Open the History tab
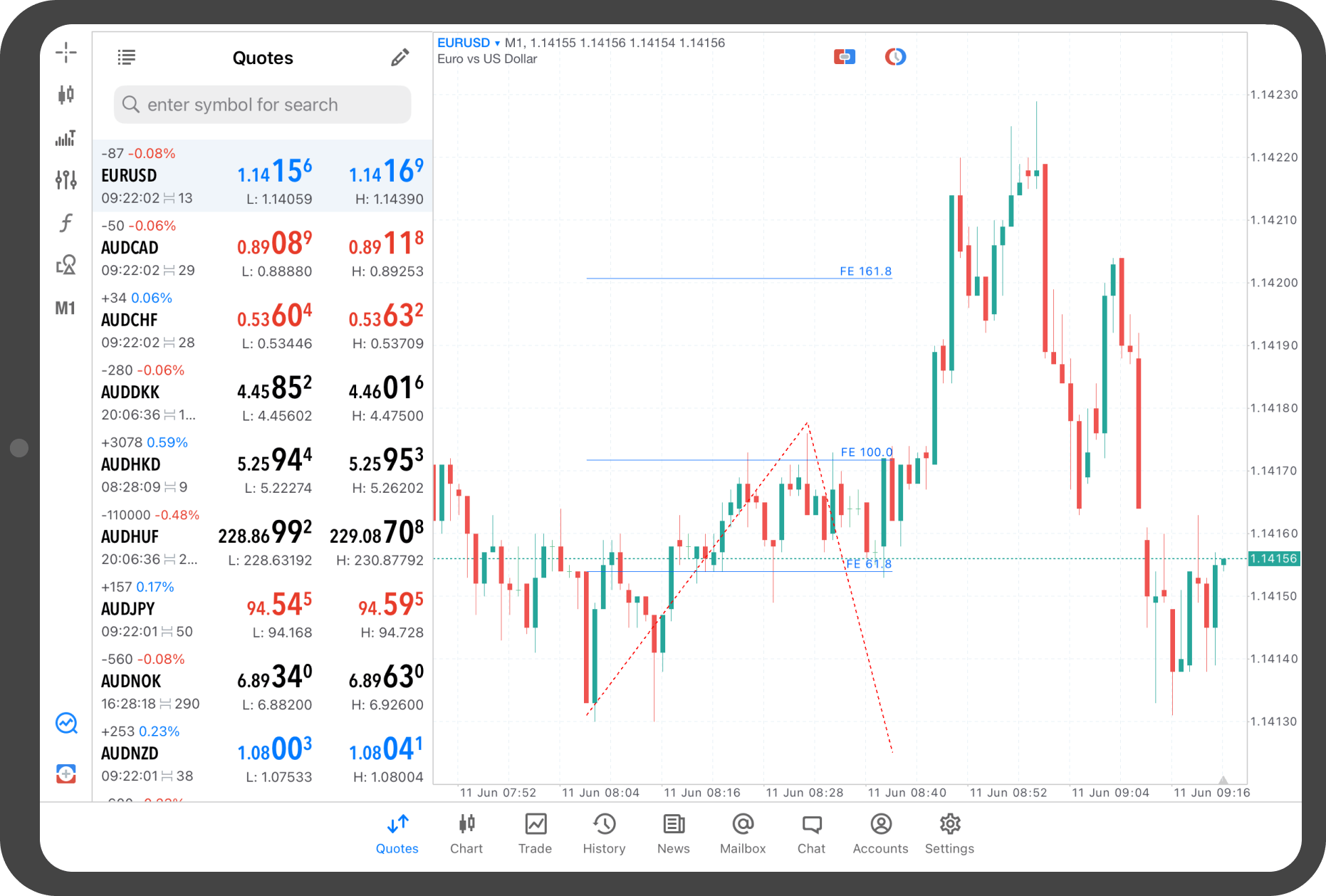Viewport: 1326px width, 896px height. pos(604,833)
